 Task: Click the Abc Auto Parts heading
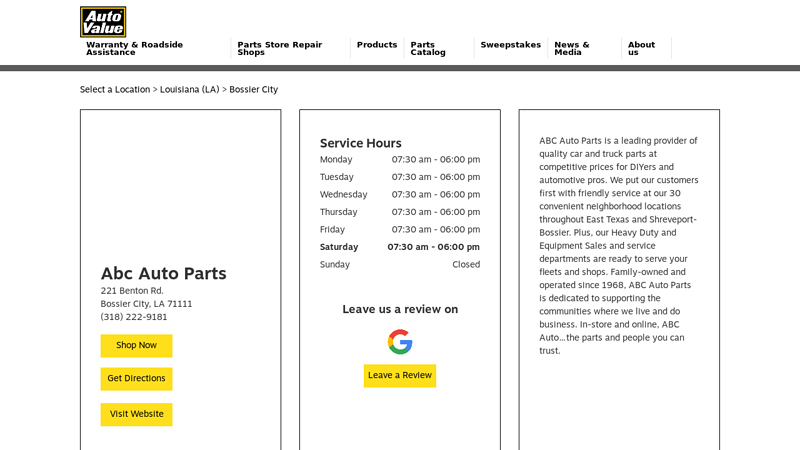163,273
